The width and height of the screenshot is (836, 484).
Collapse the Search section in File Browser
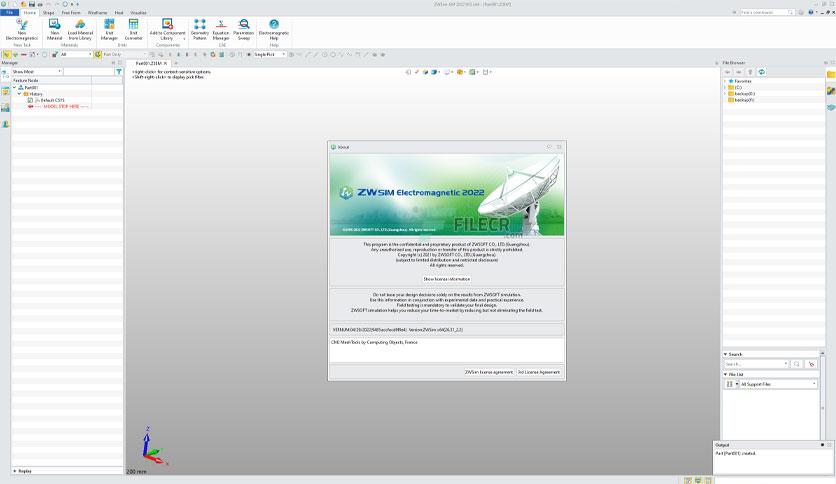pyautogui.click(x=725, y=354)
